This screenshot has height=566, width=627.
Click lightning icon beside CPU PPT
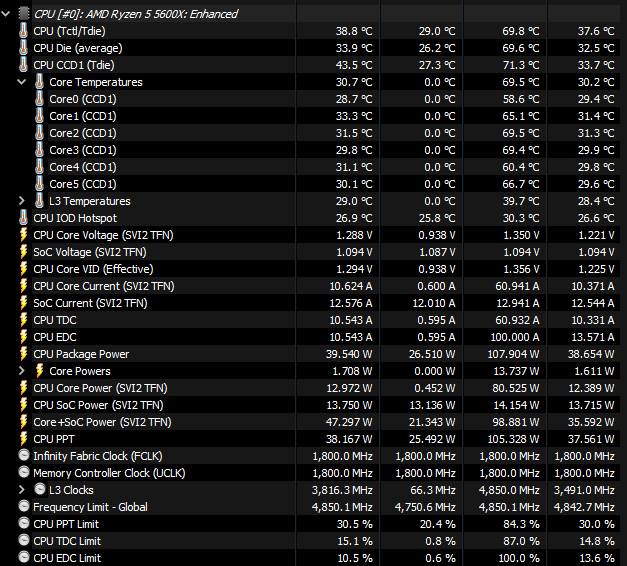[24, 439]
